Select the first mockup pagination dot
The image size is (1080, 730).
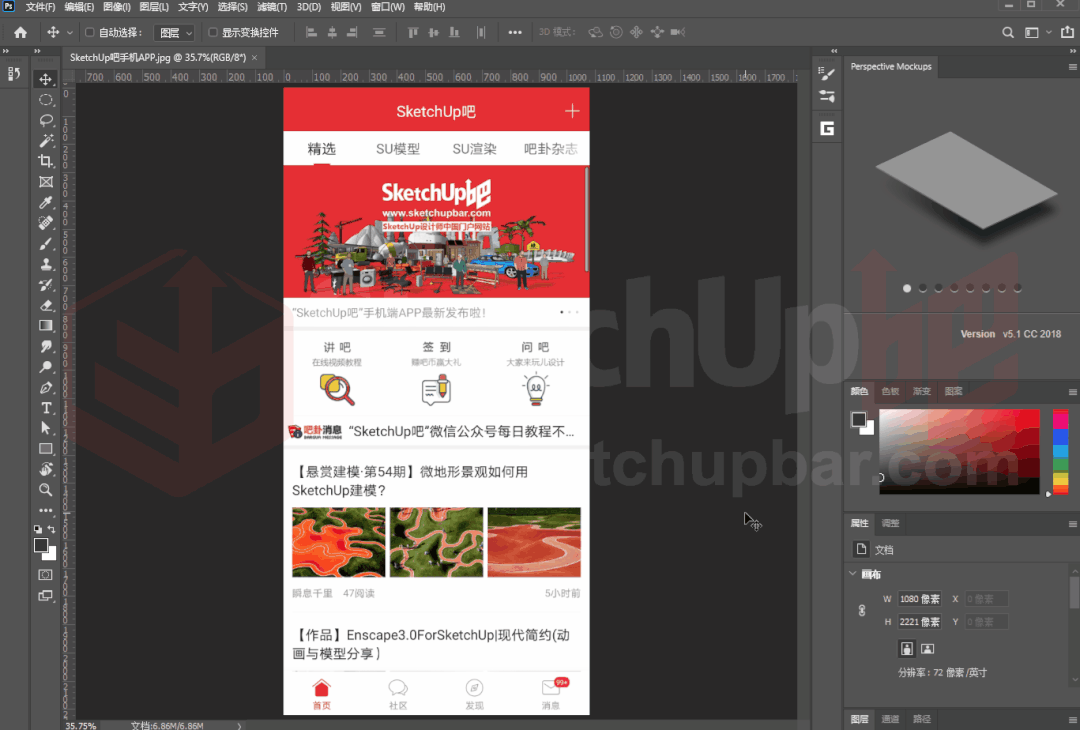click(907, 289)
